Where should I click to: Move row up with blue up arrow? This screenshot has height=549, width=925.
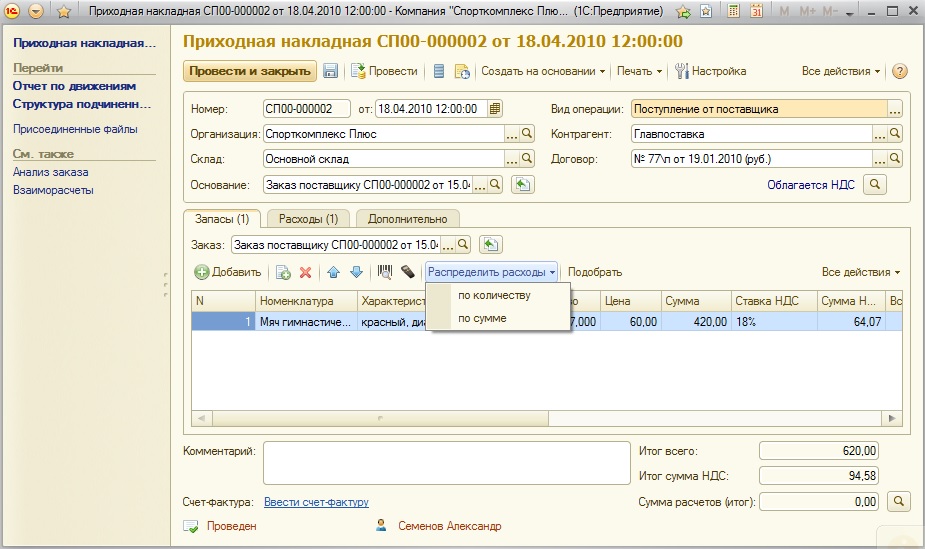(334, 272)
